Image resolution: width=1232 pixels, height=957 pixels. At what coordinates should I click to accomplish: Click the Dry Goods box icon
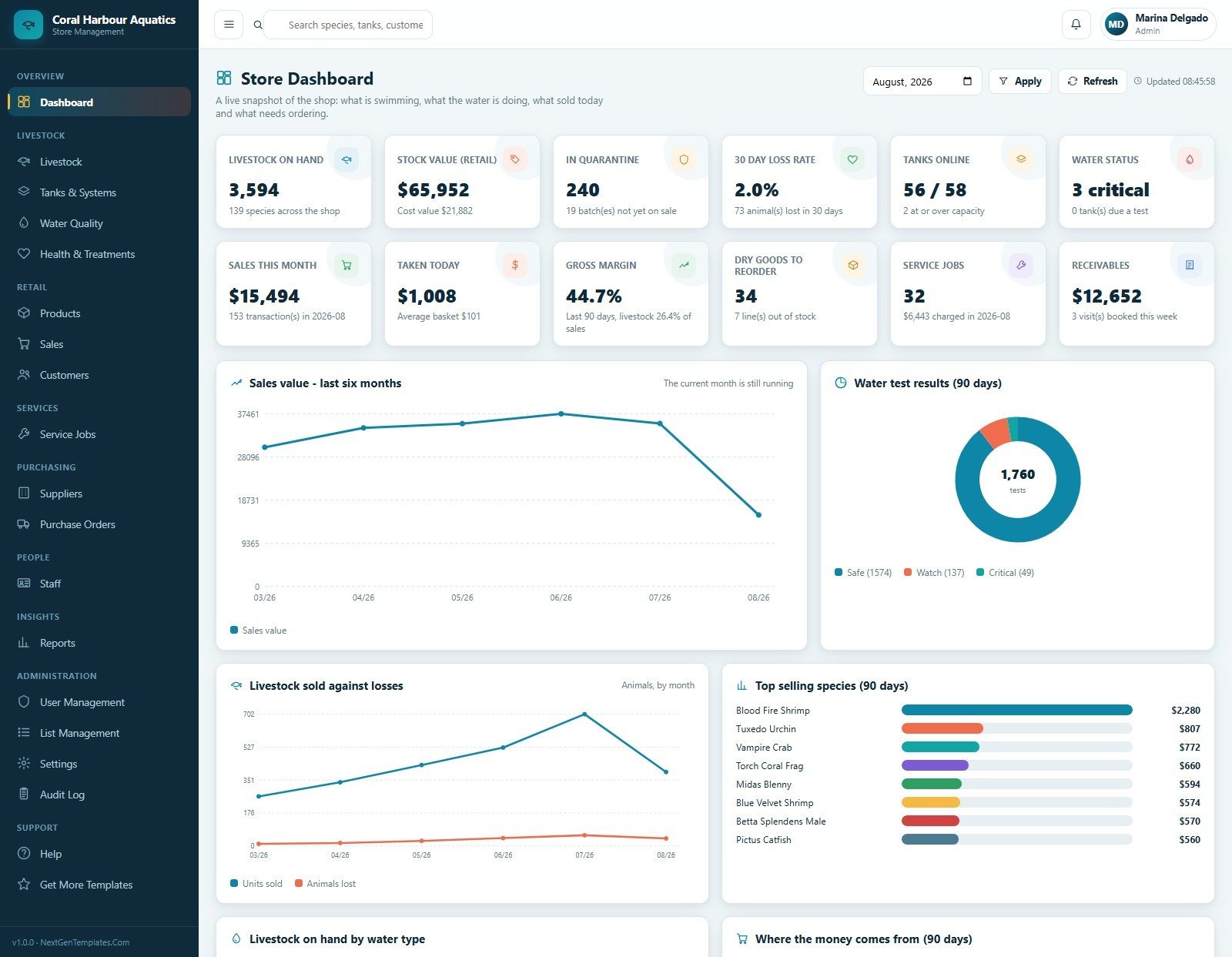(852, 265)
